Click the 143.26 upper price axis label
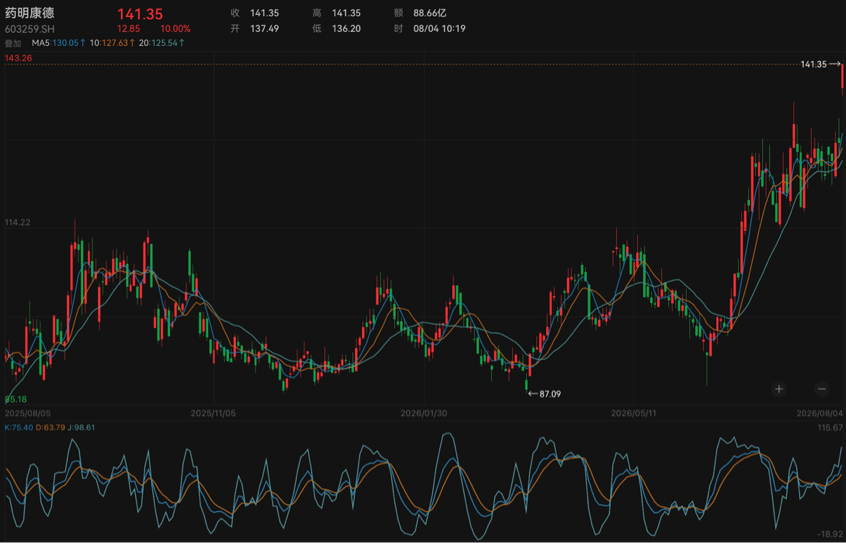 click(x=18, y=58)
